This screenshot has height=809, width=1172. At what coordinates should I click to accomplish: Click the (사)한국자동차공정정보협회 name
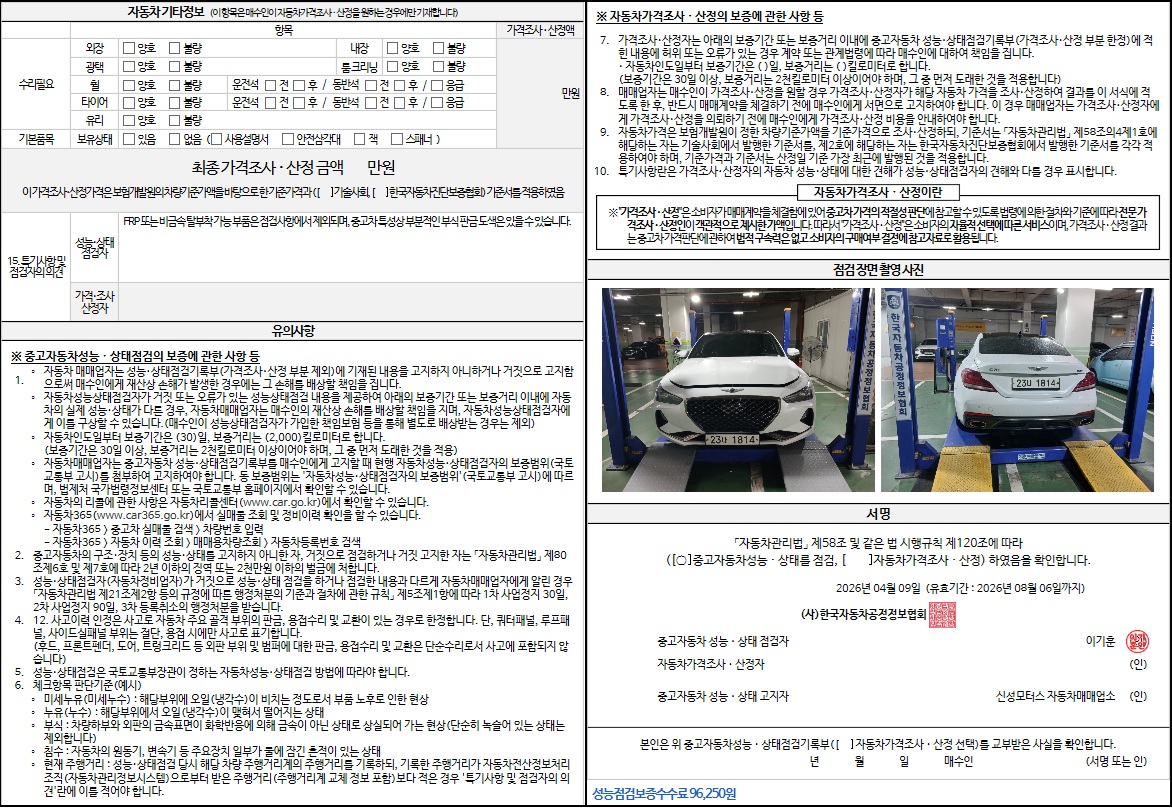pos(863,615)
